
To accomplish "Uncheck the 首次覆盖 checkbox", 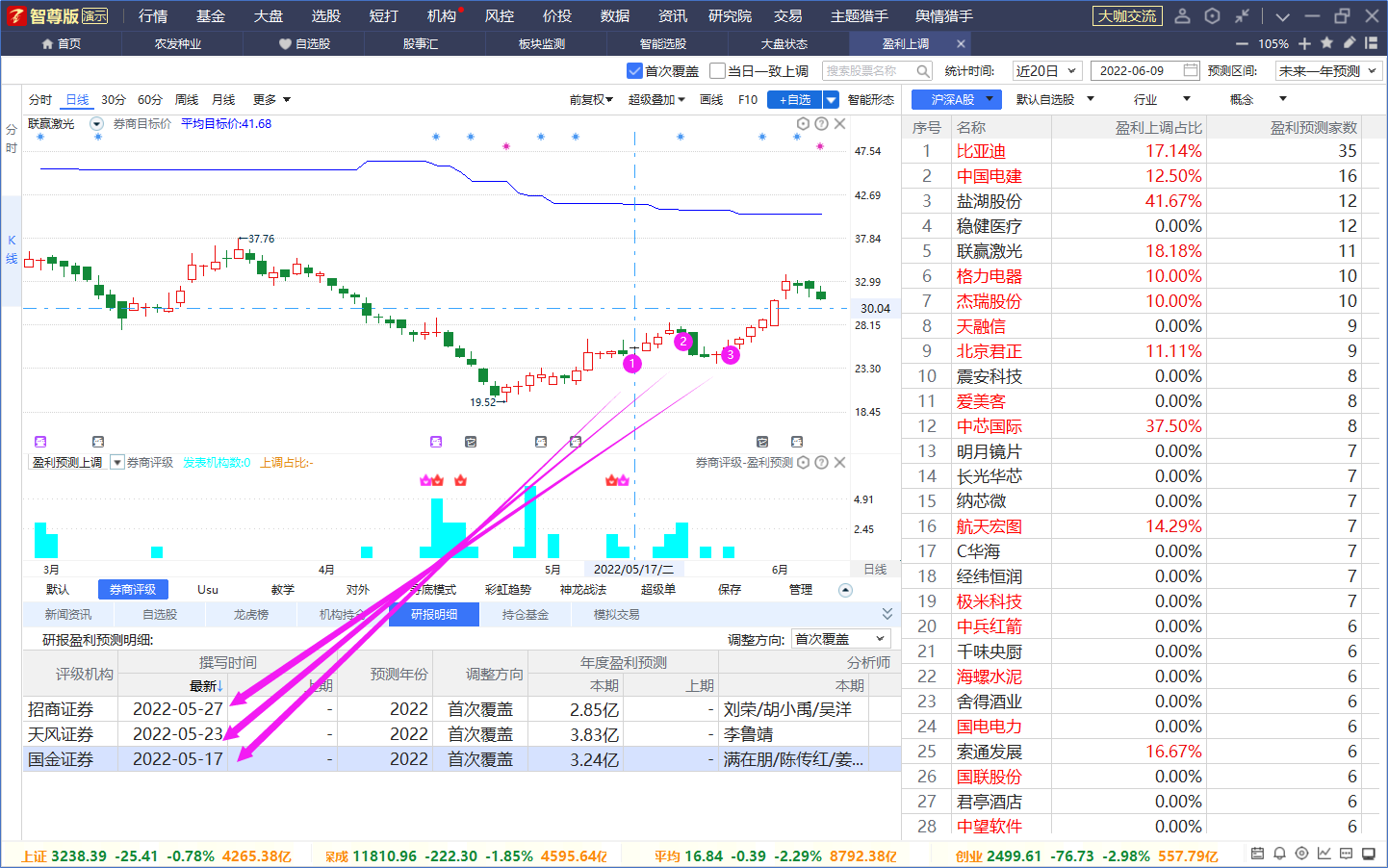I will click(x=634, y=70).
